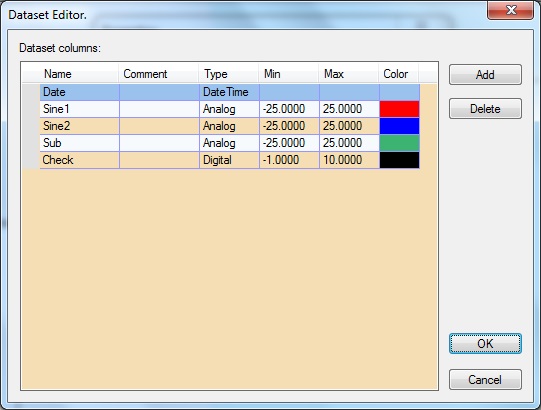Click the Add button
This screenshot has height=410, width=541.
tap(485, 75)
